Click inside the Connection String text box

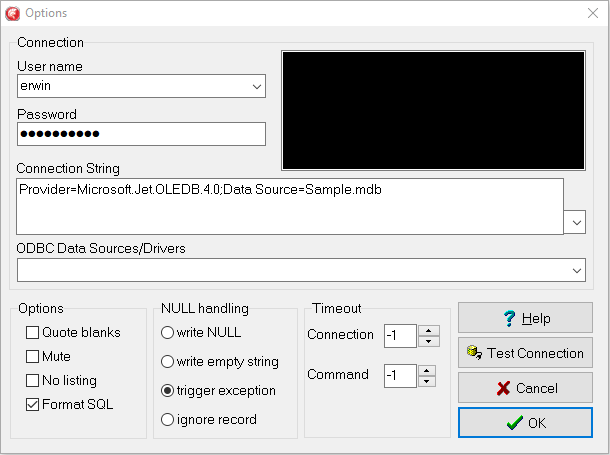(290, 206)
